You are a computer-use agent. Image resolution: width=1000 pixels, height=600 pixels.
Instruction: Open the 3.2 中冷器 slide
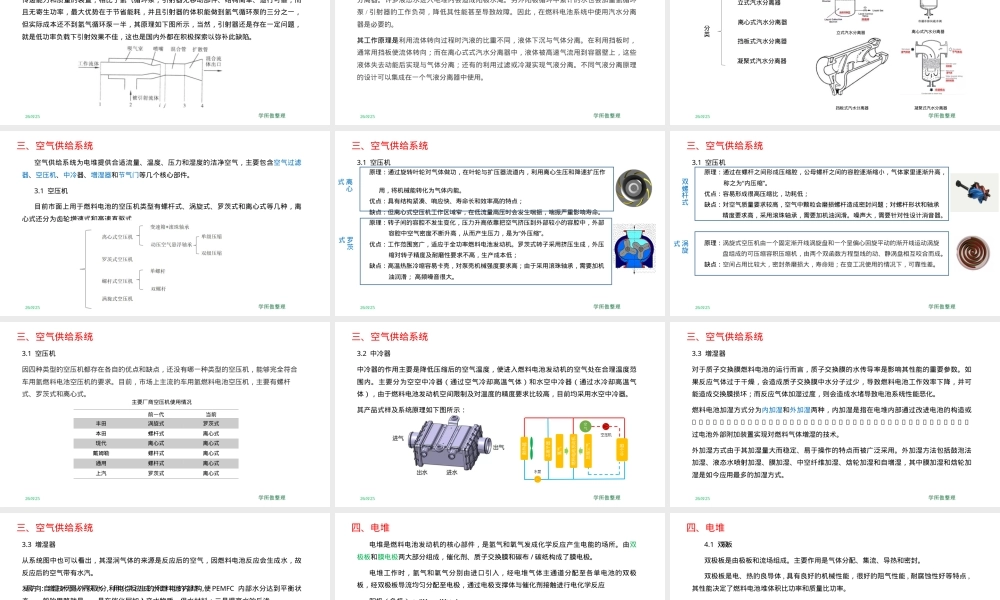tap(499, 414)
